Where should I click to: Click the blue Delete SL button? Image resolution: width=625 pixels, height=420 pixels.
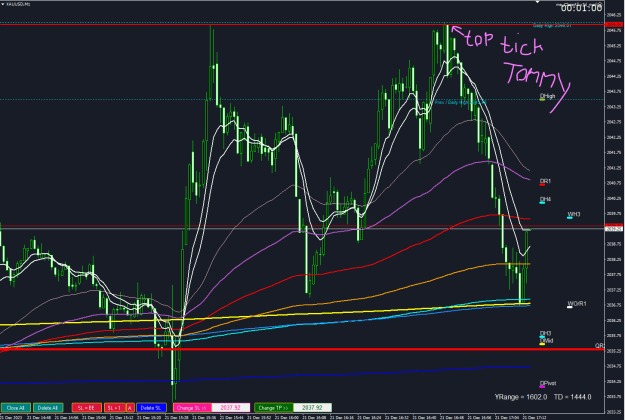coord(151,408)
